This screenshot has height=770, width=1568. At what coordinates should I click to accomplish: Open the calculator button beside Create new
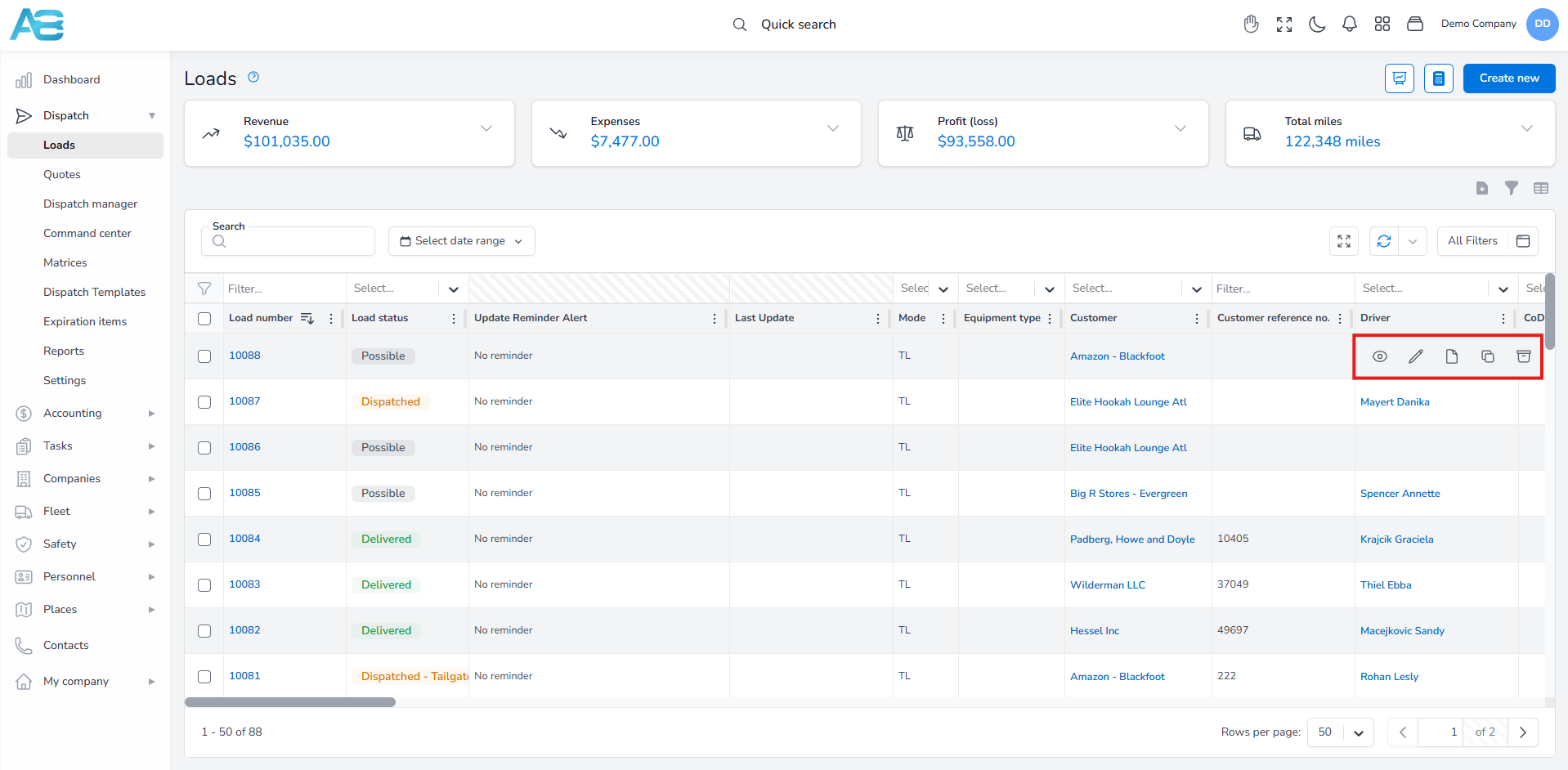click(x=1439, y=78)
